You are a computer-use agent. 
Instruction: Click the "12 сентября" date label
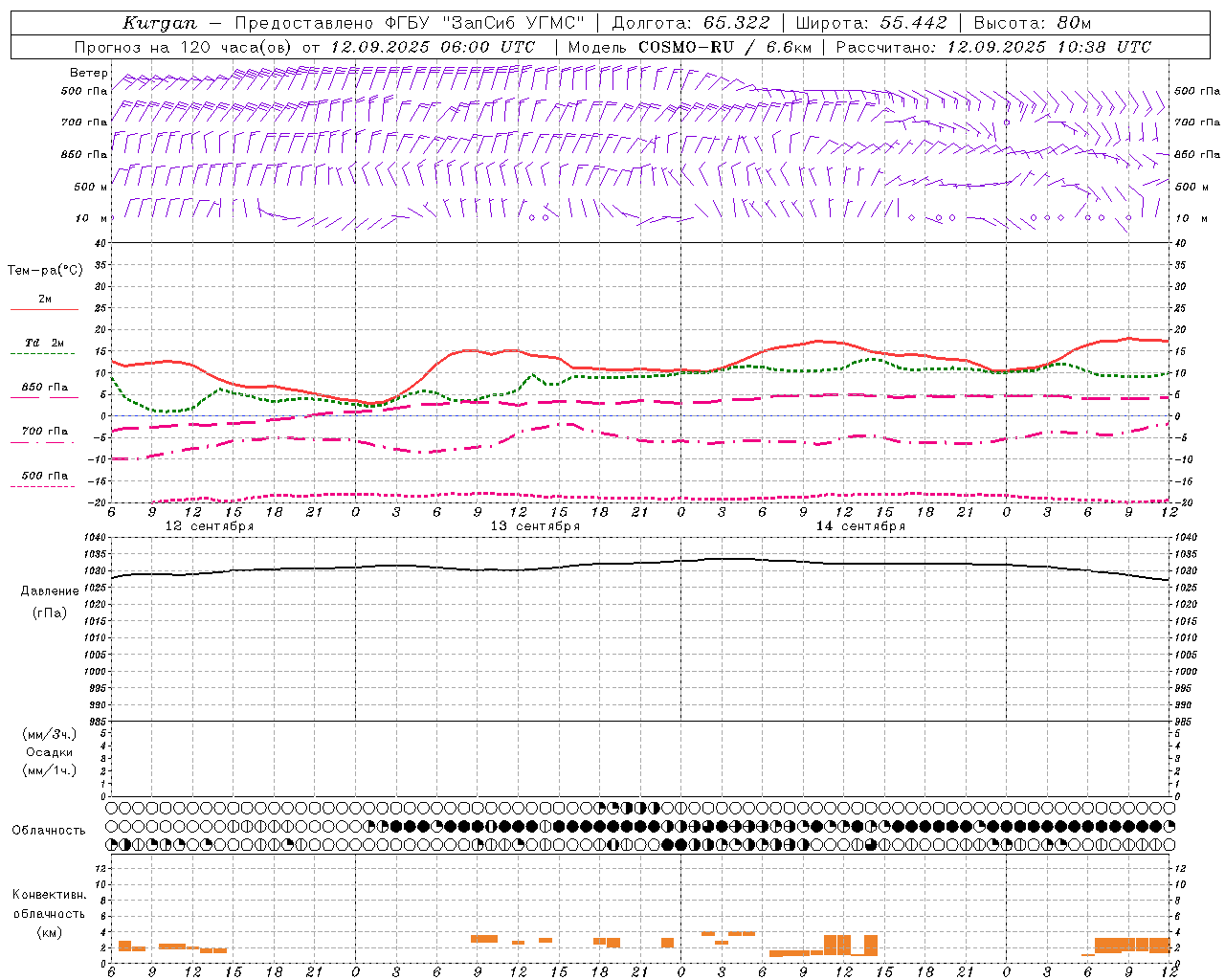point(210,526)
